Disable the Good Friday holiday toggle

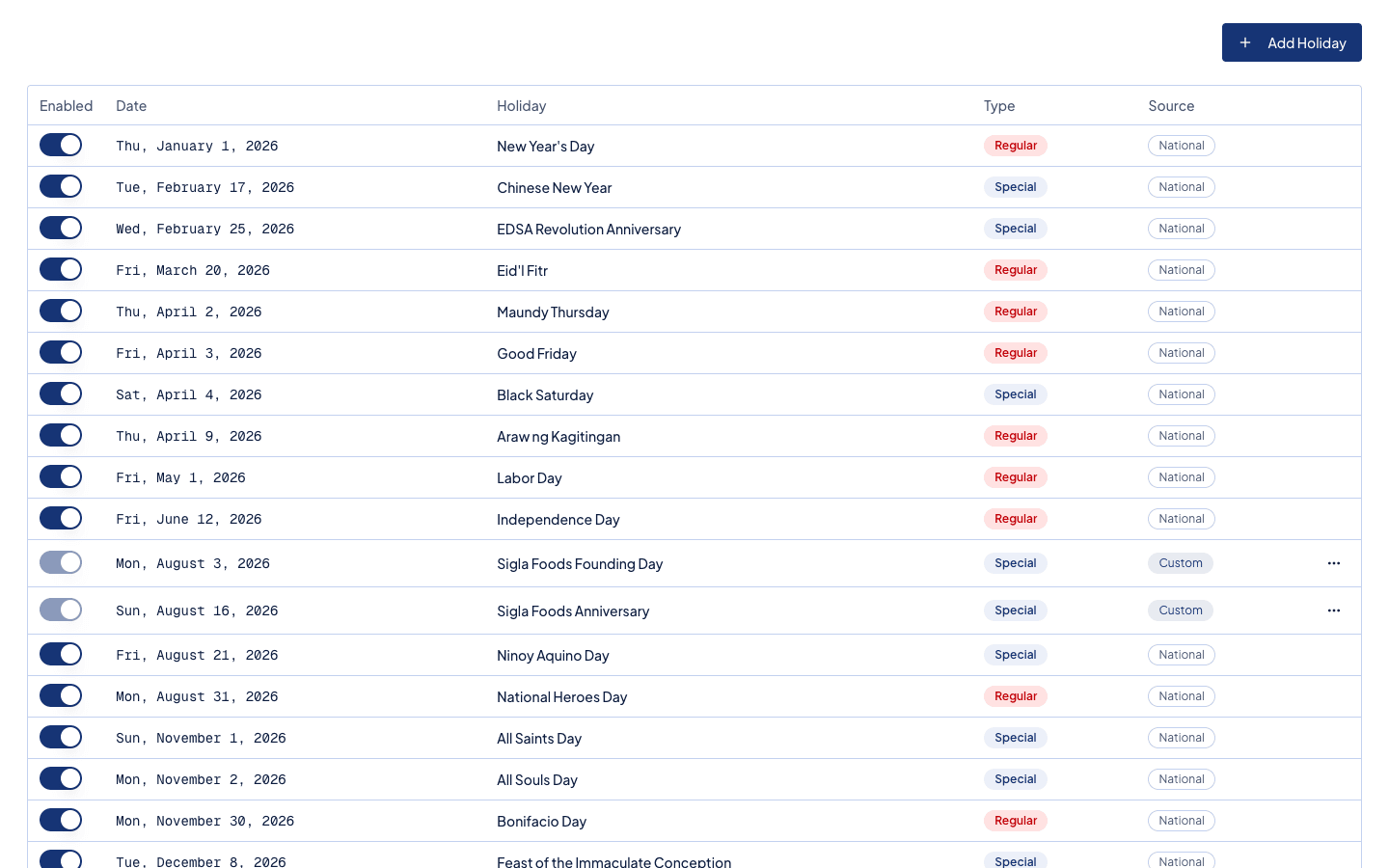61,352
